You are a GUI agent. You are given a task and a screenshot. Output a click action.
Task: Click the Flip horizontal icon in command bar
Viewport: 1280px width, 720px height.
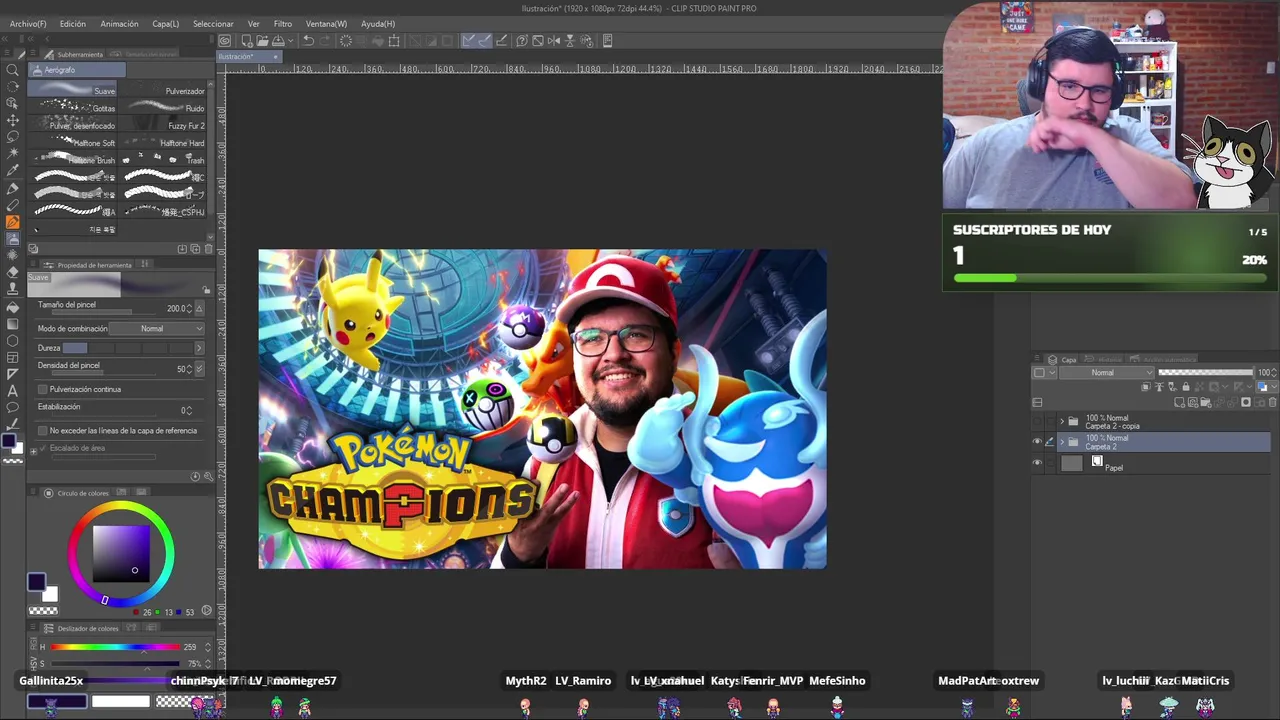(554, 41)
